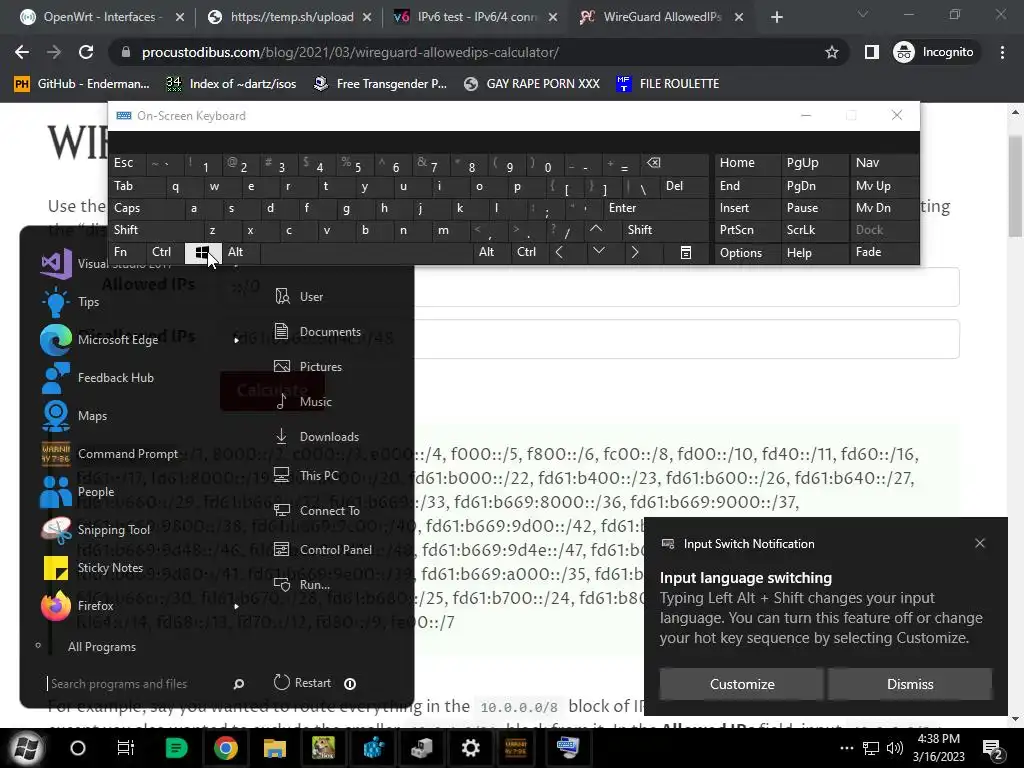Viewport: 1024px width, 768px height.
Task: Expand Microsoft Edge jump list arrow
Action: click(x=236, y=340)
